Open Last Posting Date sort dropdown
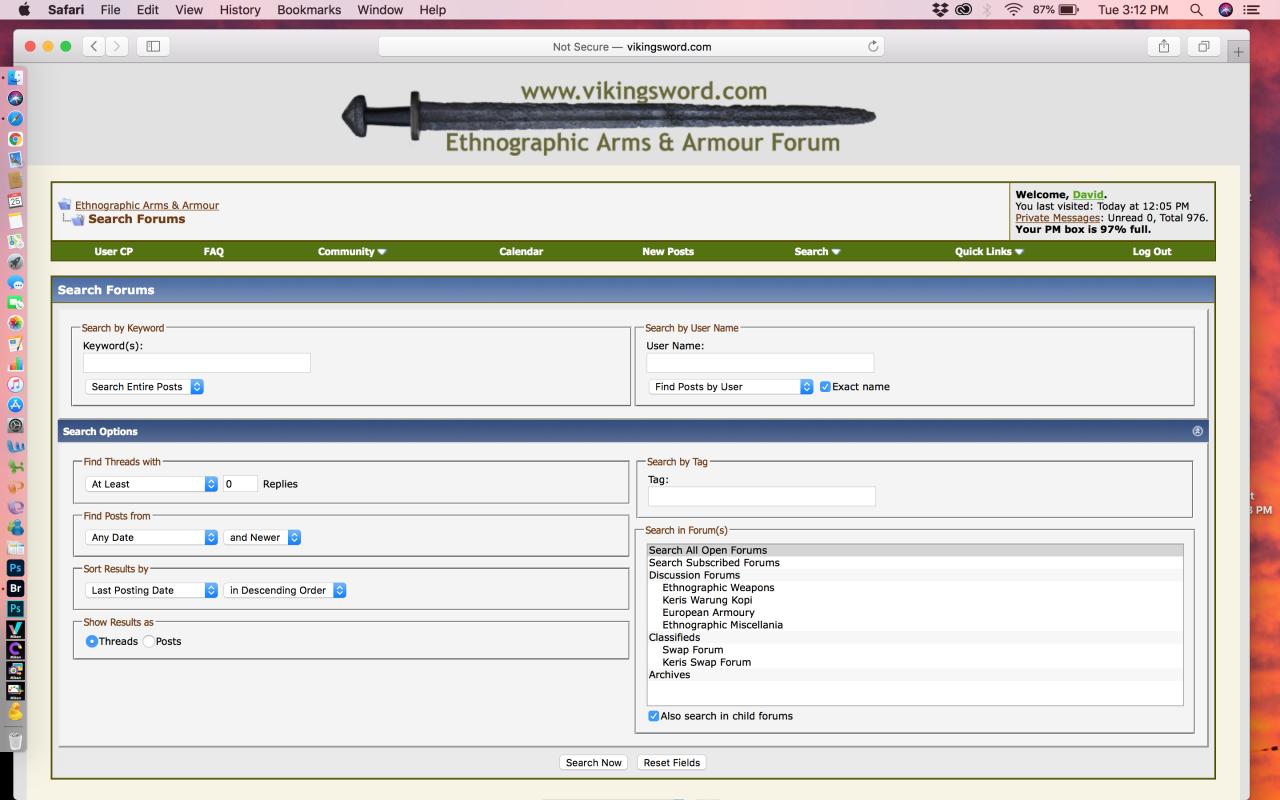This screenshot has width=1280, height=800. click(151, 590)
